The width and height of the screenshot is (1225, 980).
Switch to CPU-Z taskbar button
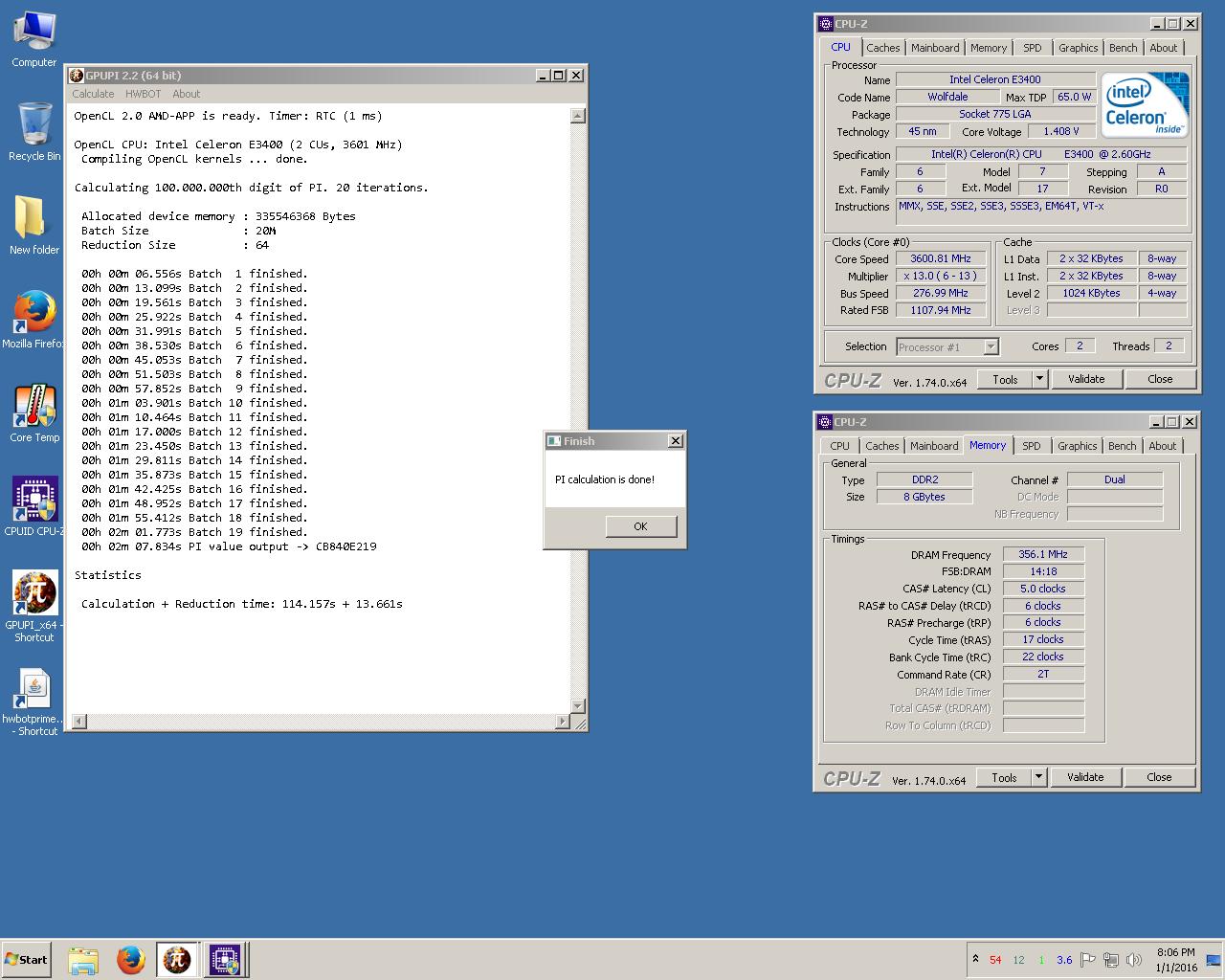pos(225,960)
